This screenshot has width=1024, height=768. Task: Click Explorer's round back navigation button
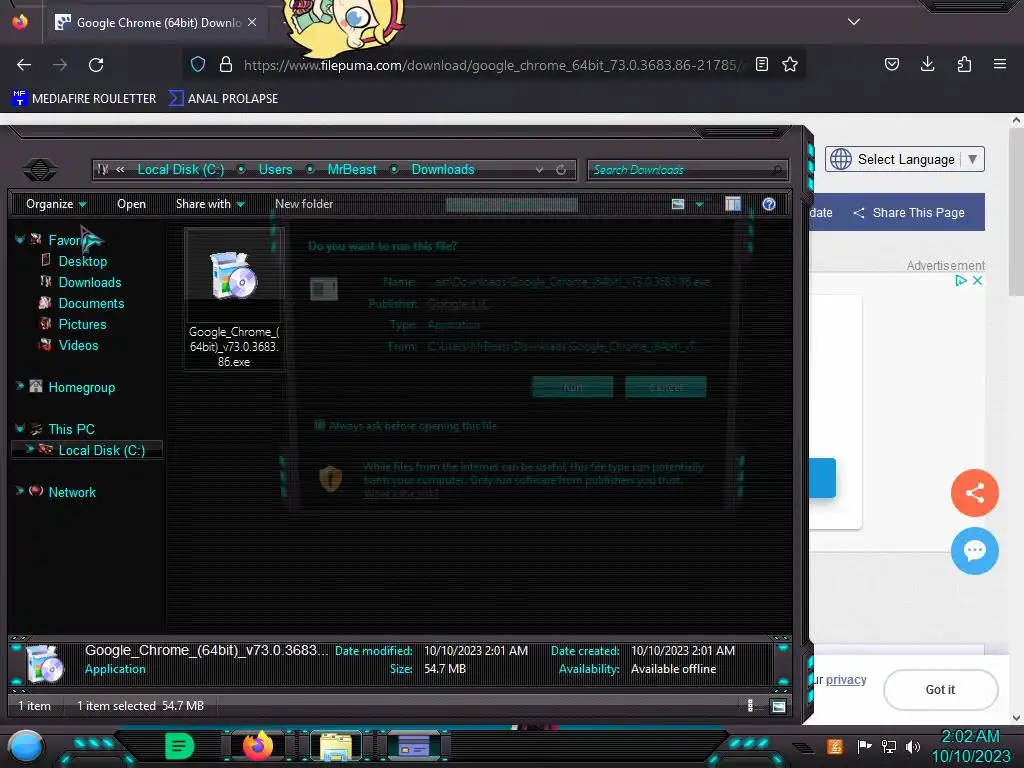click(x=40, y=170)
